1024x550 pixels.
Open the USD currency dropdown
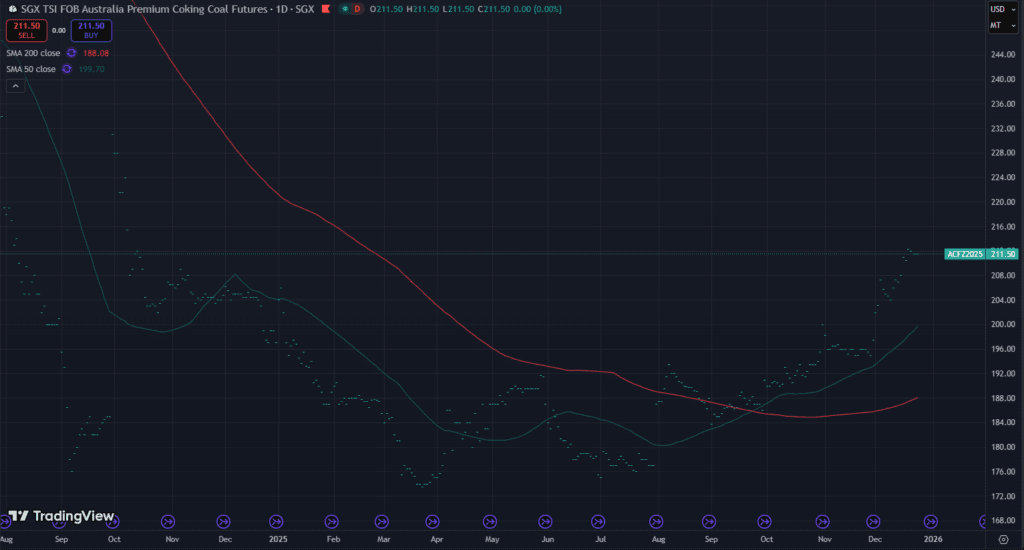coord(997,9)
